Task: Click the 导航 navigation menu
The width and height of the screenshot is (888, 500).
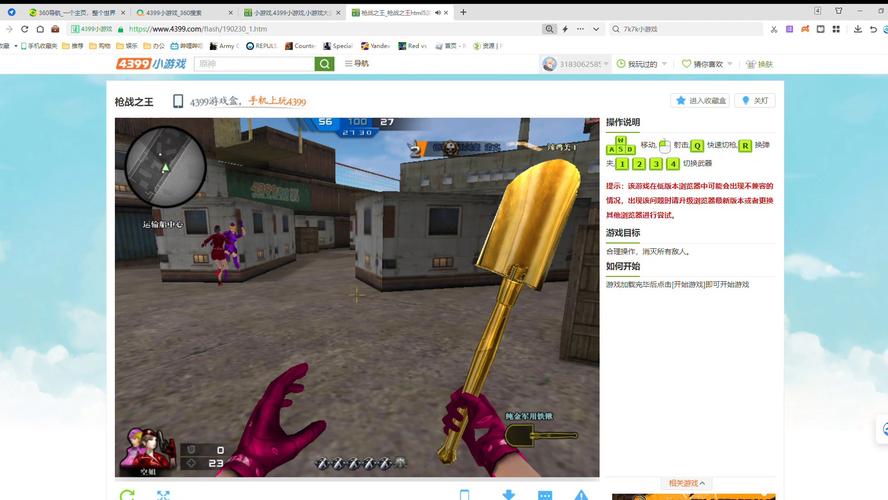Action: (x=357, y=64)
